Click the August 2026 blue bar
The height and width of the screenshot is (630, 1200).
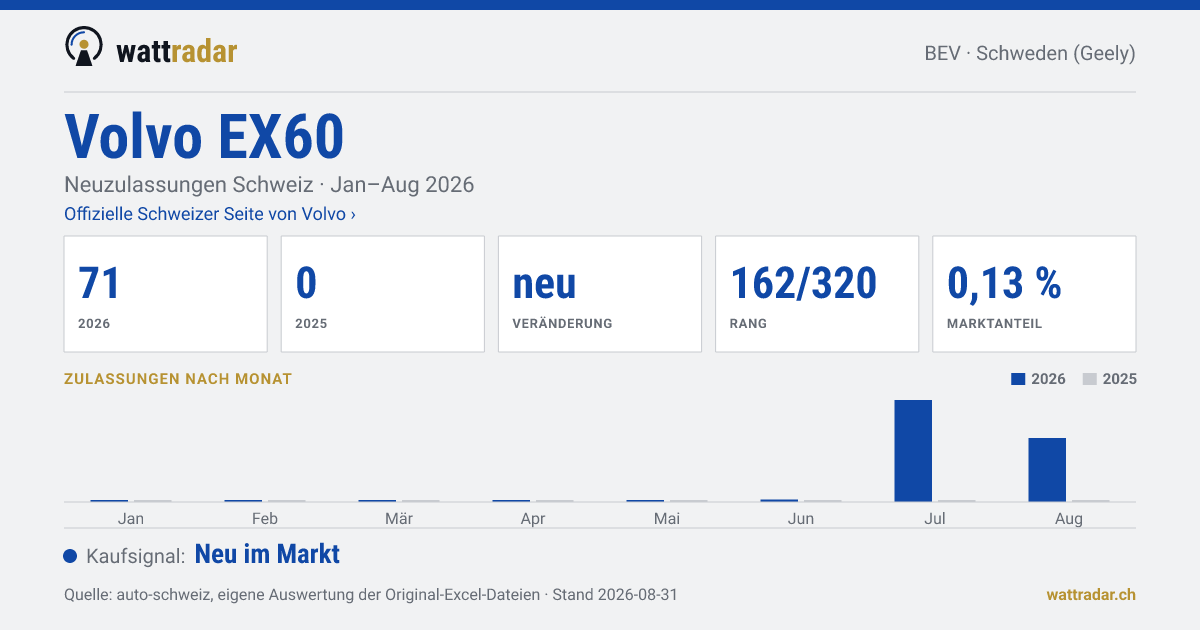pyautogui.click(x=1047, y=469)
